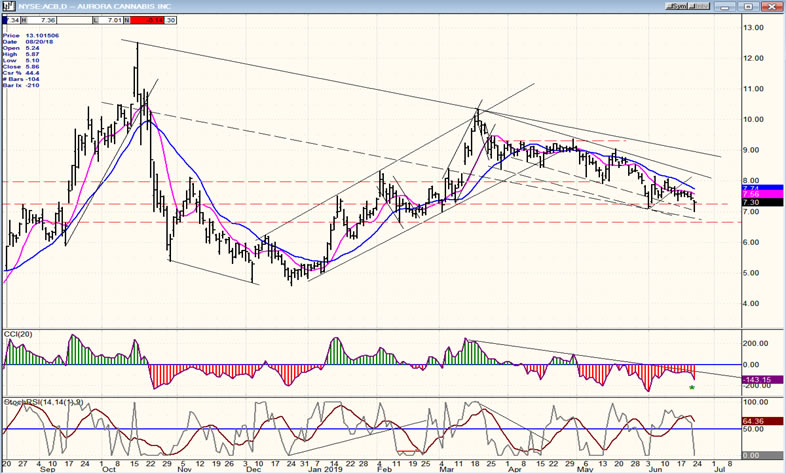Select the Low price field showing 7.01
The height and width of the screenshot is (474, 786).
click(x=116, y=19)
